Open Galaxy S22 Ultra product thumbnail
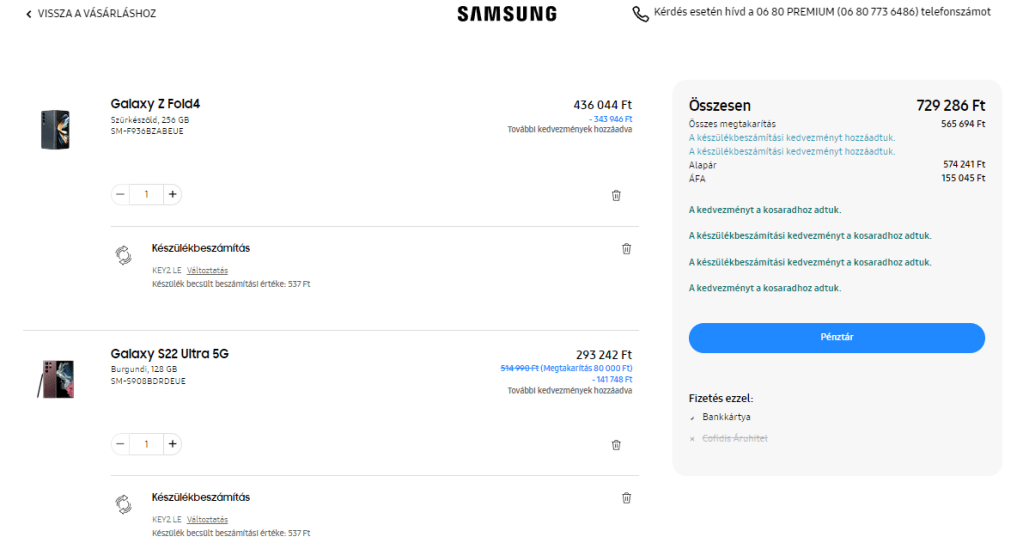The image size is (1023, 549). pyautogui.click(x=55, y=378)
